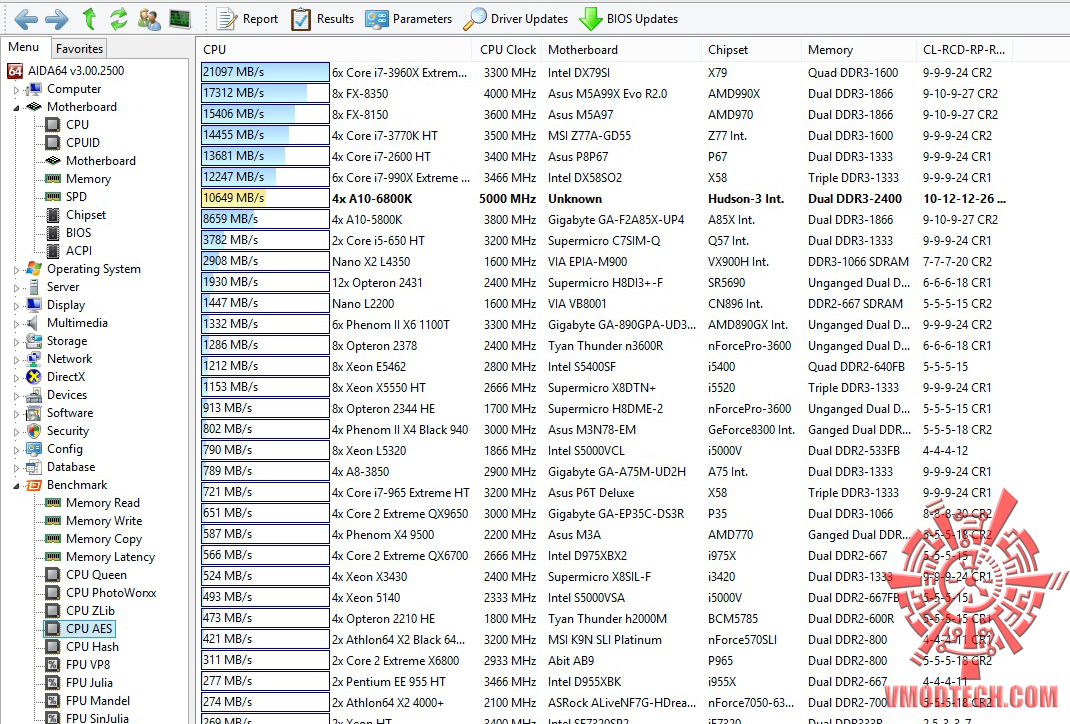The height and width of the screenshot is (724, 1070).
Task: Select the CPU ZLib benchmark
Action: pos(81,611)
